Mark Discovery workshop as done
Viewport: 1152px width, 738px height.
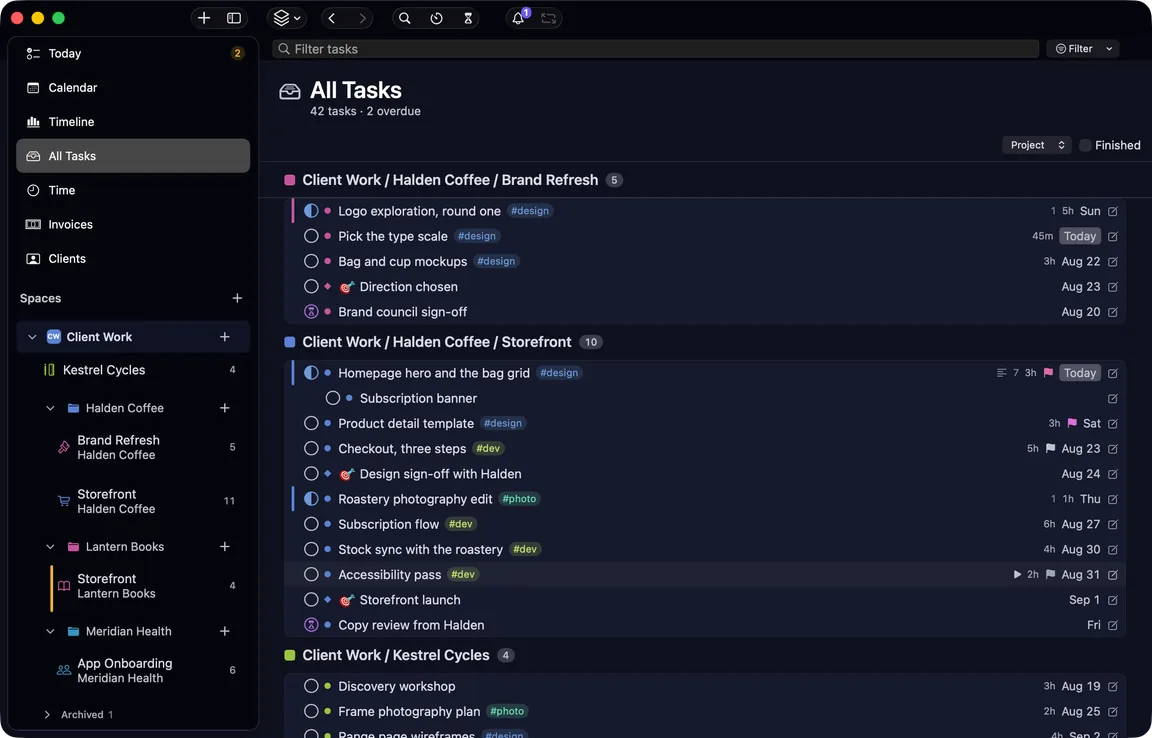(312, 686)
